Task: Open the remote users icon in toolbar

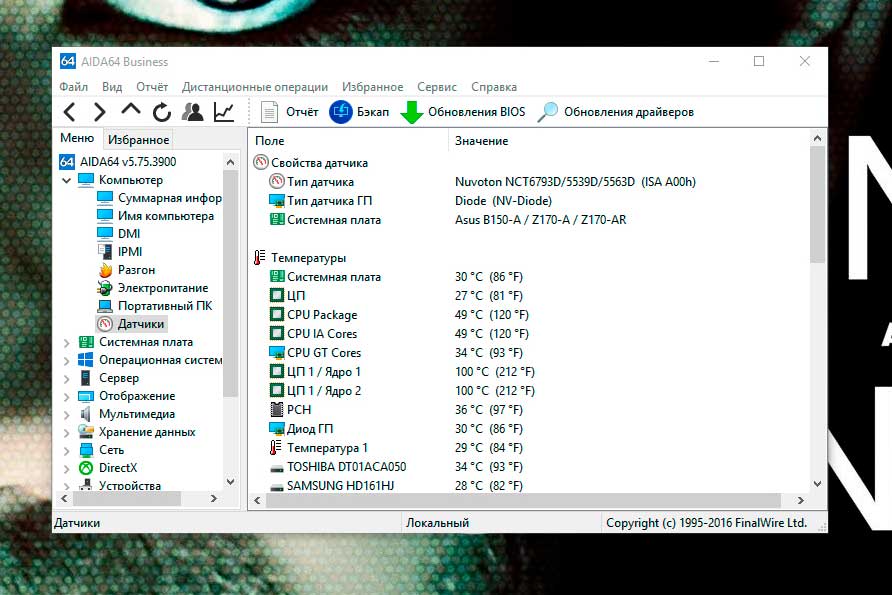Action: tap(193, 112)
